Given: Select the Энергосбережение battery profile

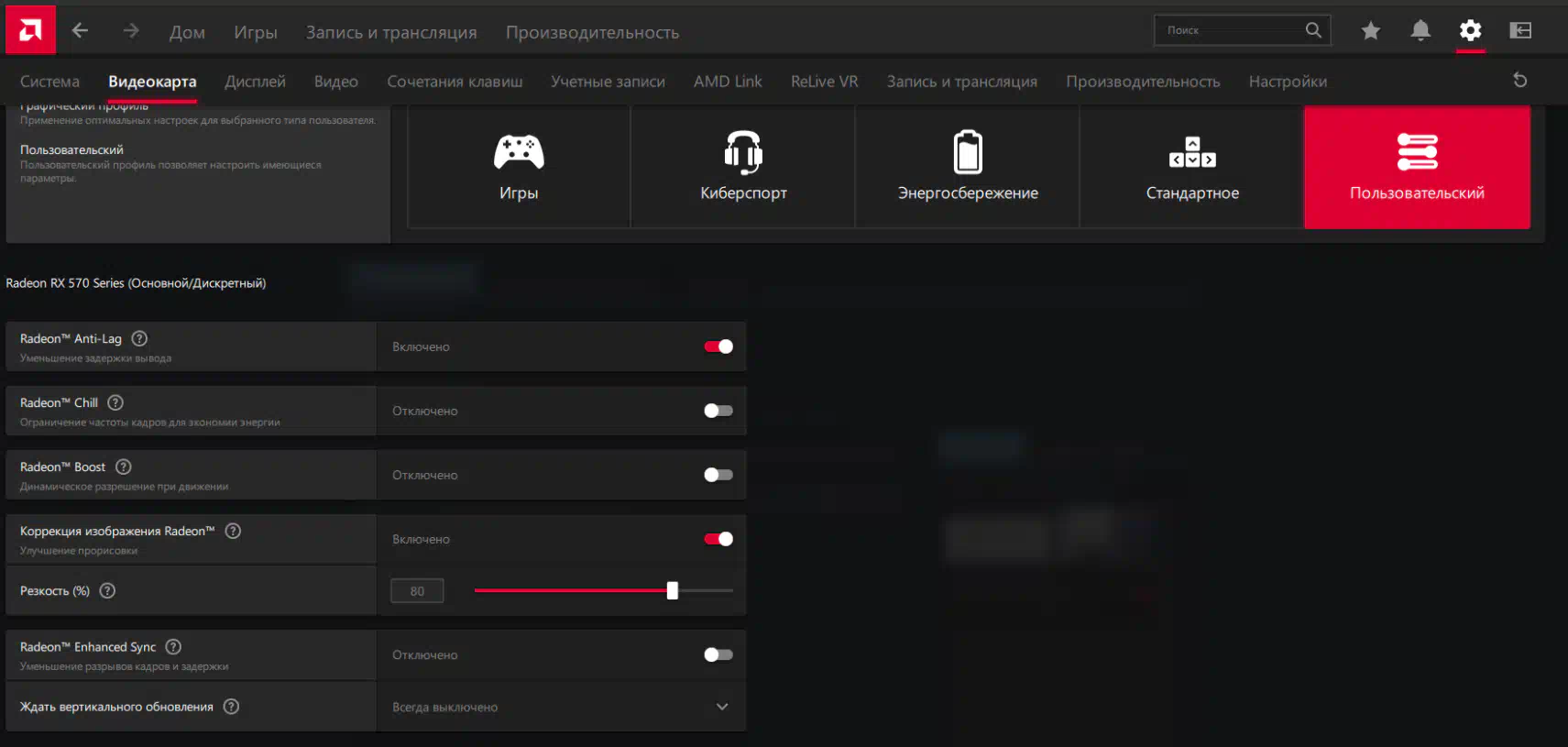Looking at the screenshot, I should pos(968,167).
